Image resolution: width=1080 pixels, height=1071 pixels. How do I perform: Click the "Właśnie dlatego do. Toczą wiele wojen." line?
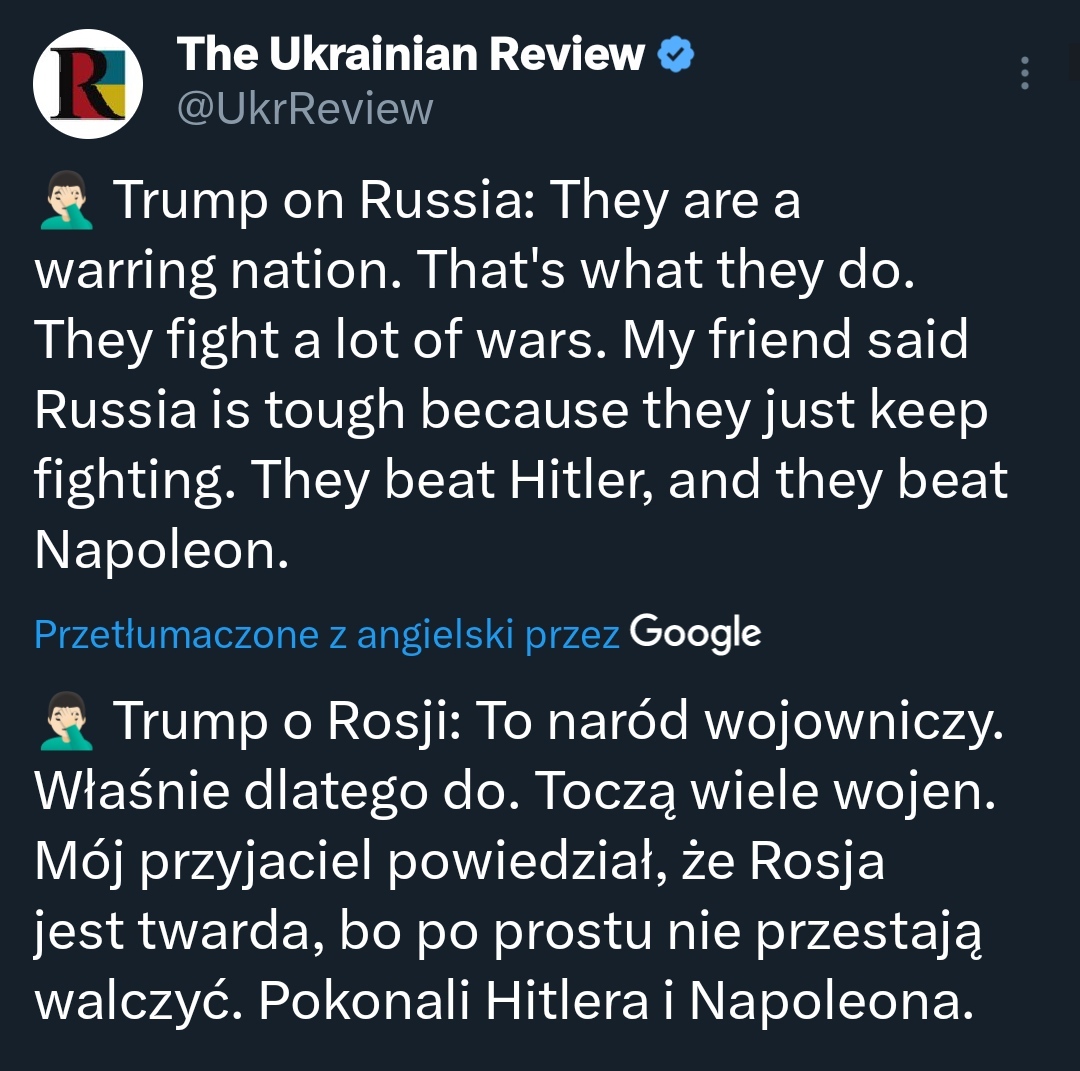[x=515, y=793]
